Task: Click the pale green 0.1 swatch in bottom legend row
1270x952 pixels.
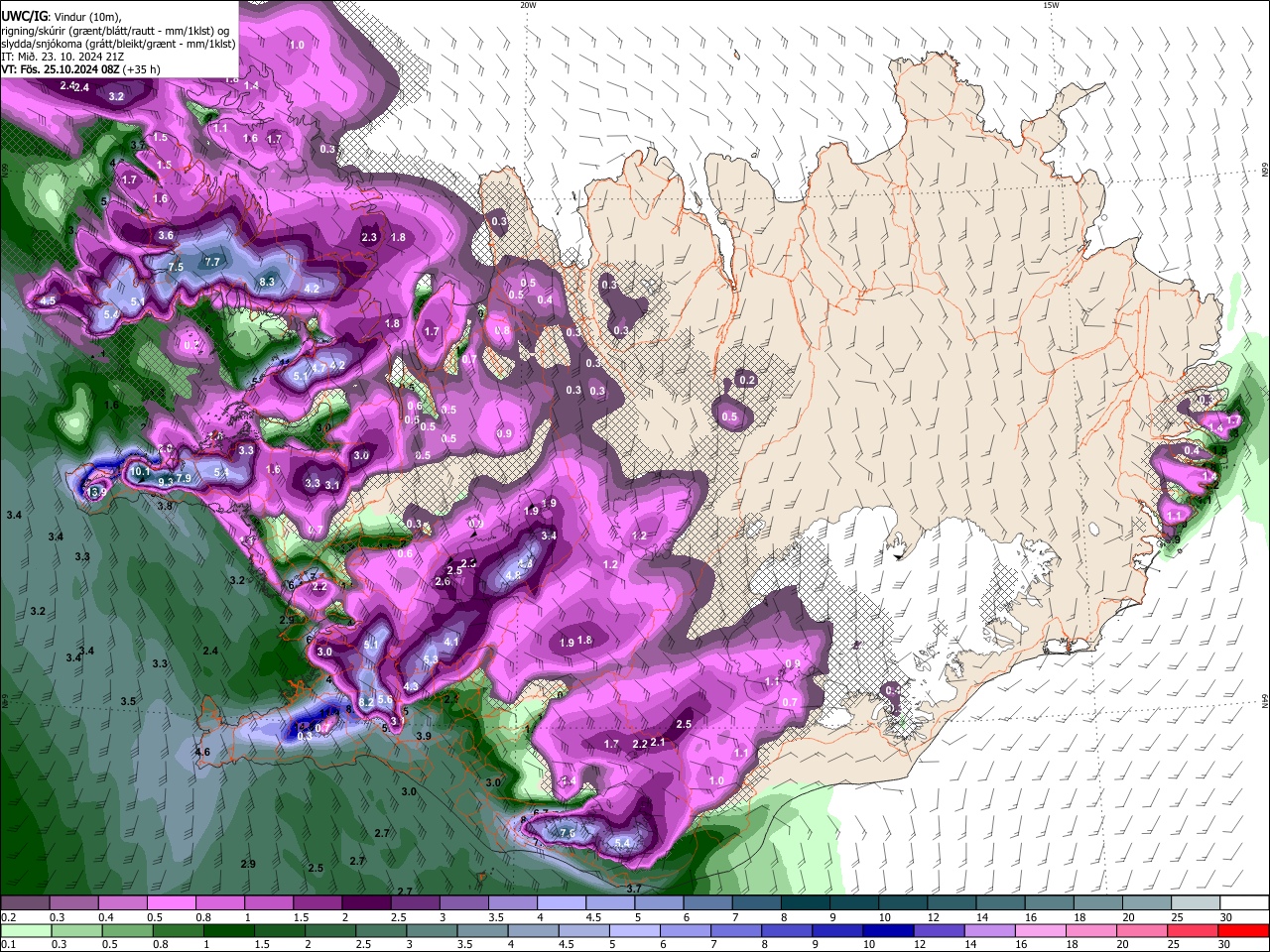Action: pyautogui.click(x=24, y=930)
